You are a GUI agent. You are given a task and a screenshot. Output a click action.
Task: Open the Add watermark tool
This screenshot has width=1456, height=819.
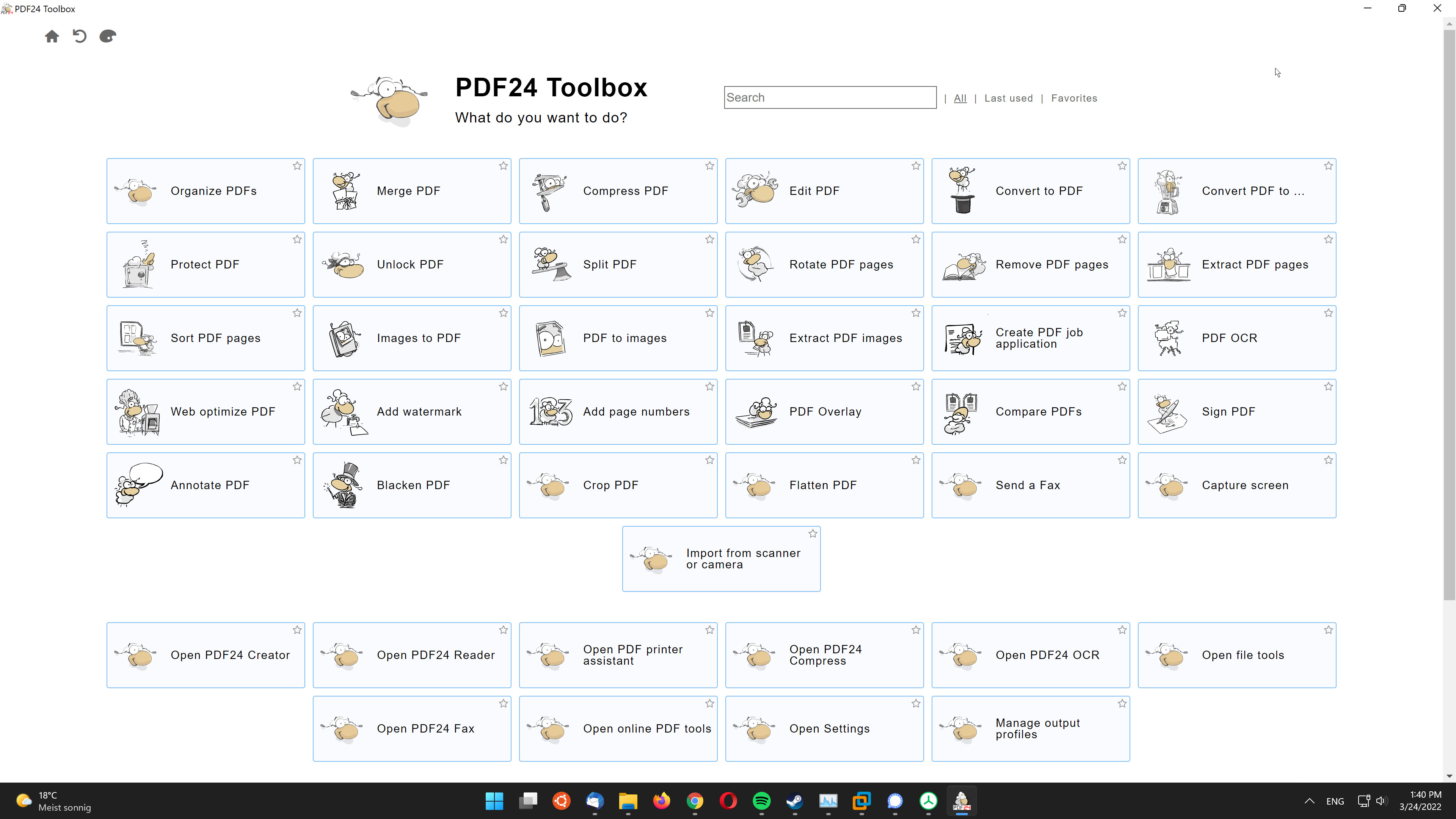point(412,411)
